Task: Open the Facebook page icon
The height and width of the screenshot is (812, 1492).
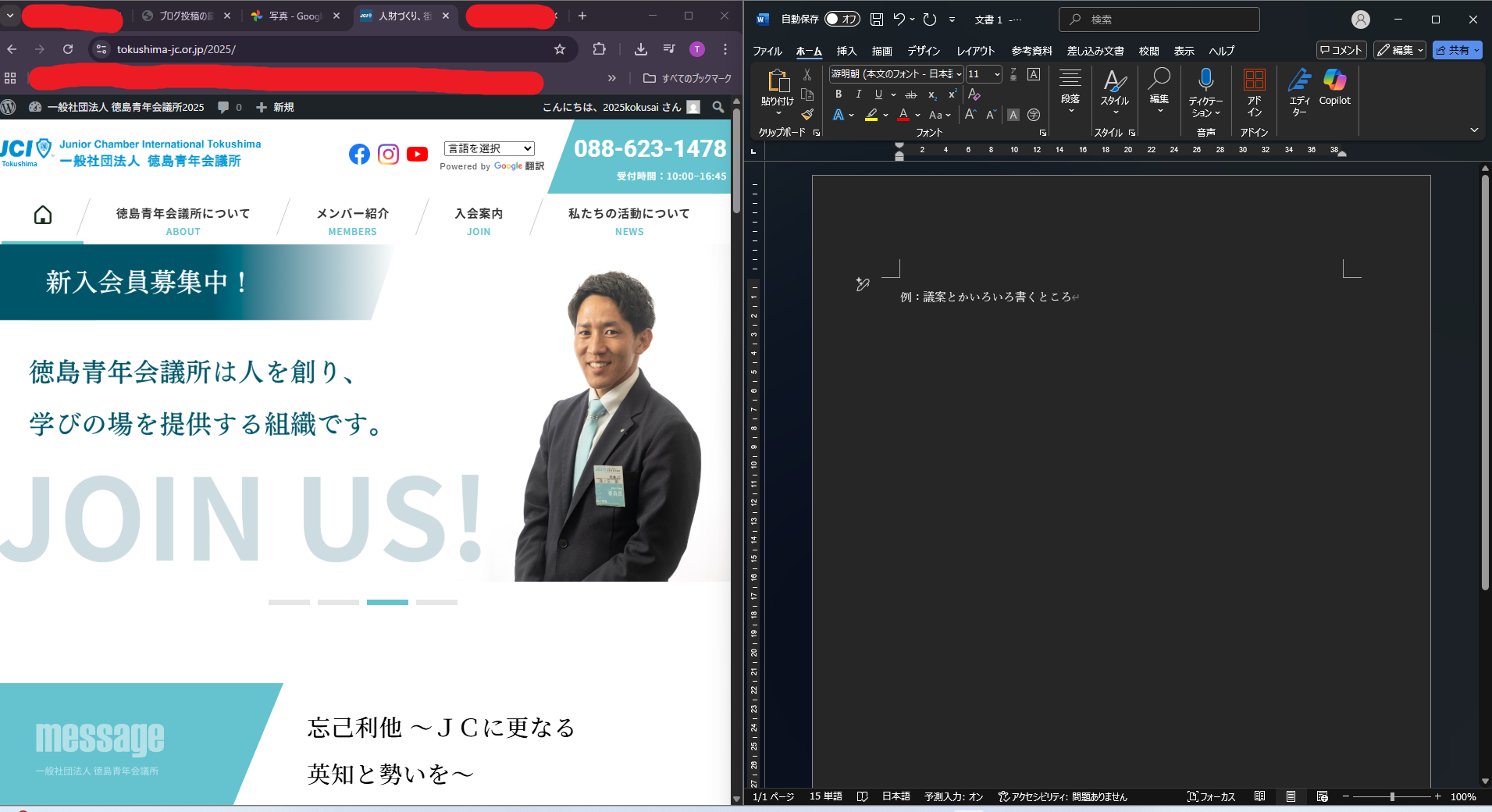Action: click(x=359, y=154)
